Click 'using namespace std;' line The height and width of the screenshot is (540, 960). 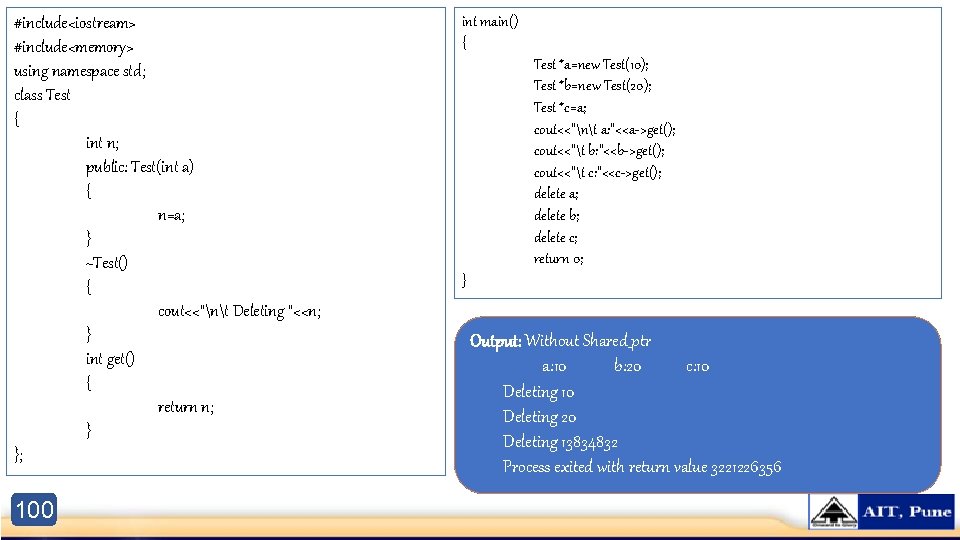point(80,72)
